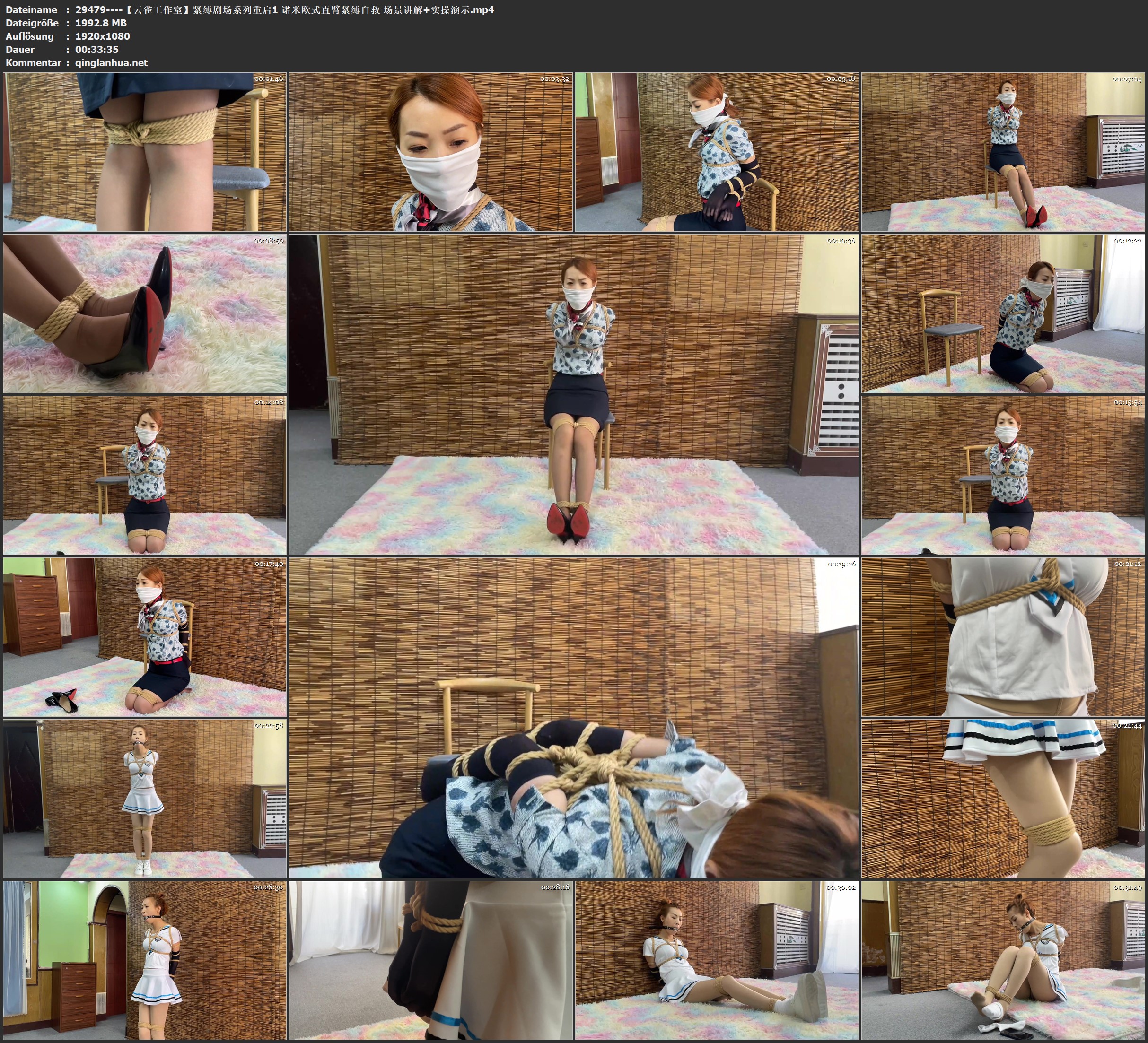Image resolution: width=1148 pixels, height=1043 pixels.
Task: Open the thumbnail marked 00:24:44
Action: point(1003,799)
